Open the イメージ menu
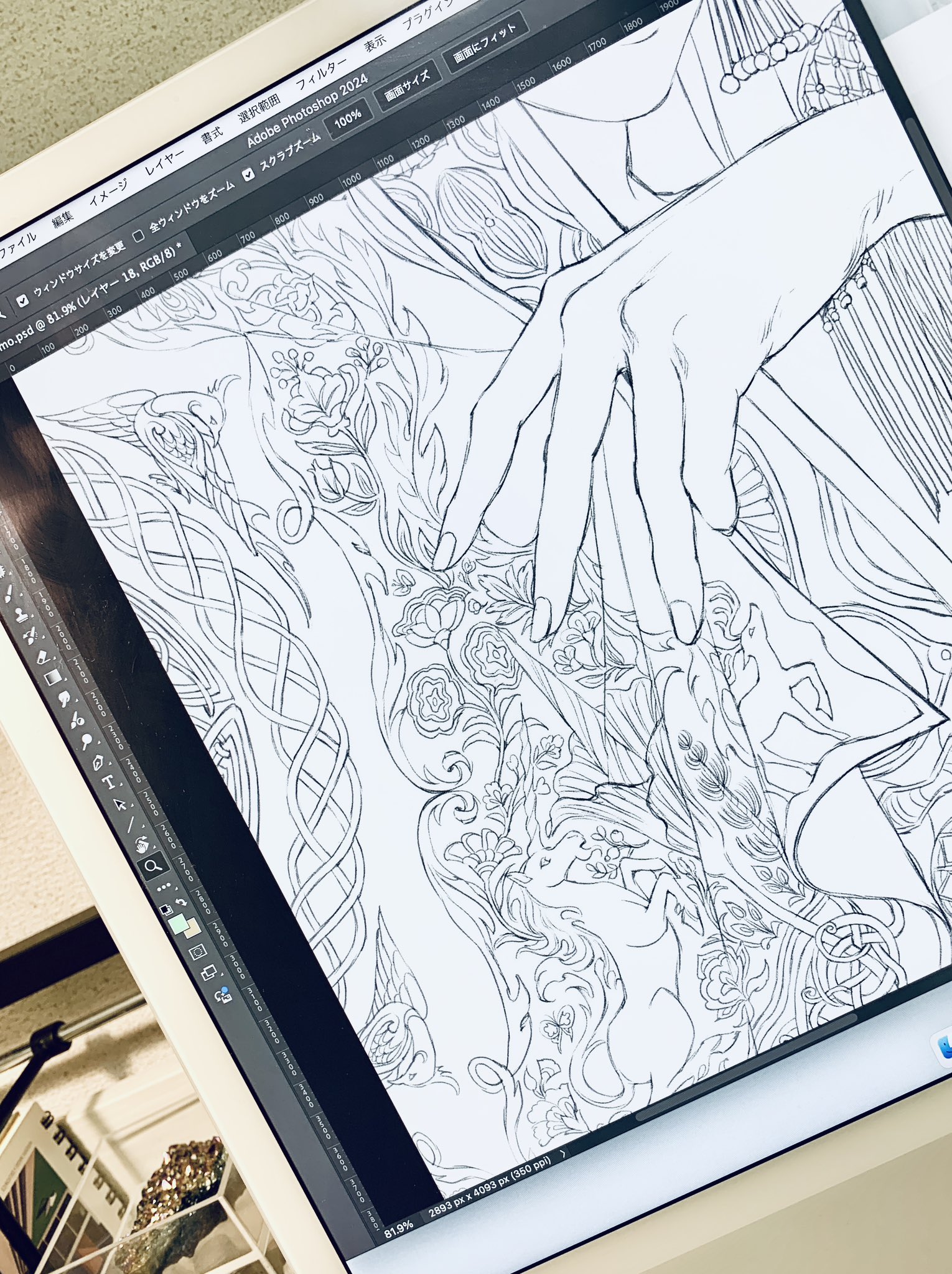 coord(109,192)
